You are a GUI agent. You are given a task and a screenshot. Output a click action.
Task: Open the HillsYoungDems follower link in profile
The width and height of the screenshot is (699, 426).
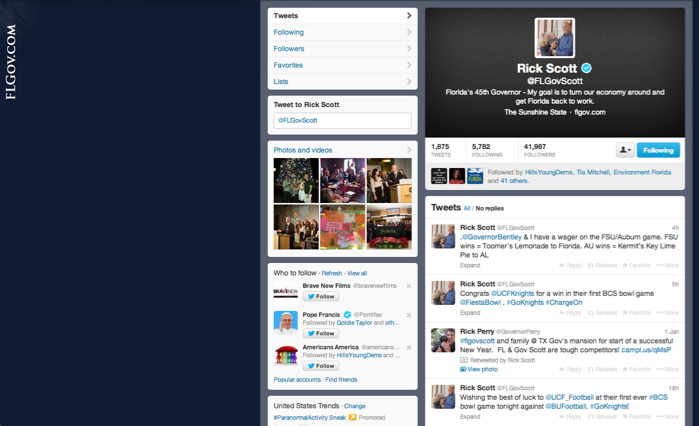pyautogui.click(x=548, y=172)
